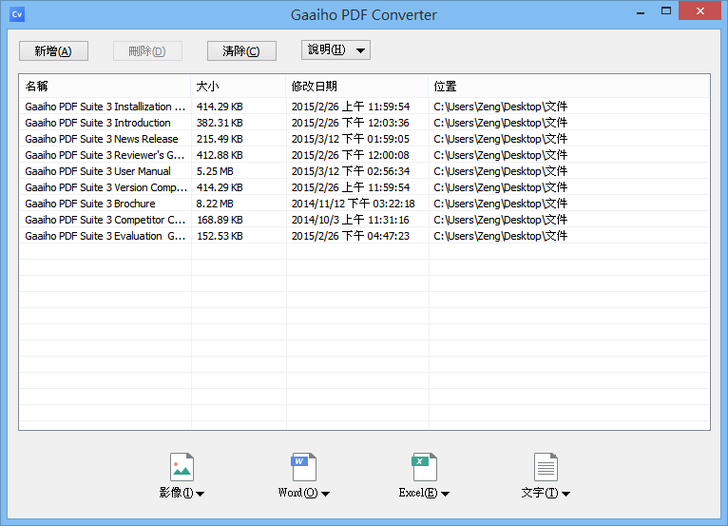Screen dimensions: 728x526
Task: Sort by the 大小 column header
Action: click(x=238, y=86)
